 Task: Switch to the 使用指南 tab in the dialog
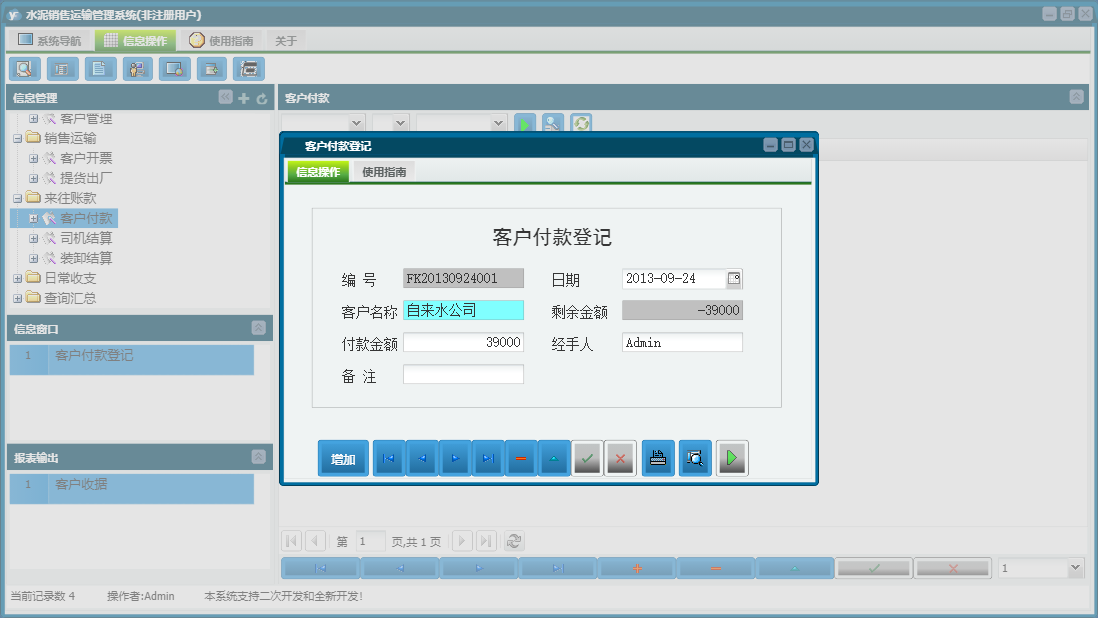(x=386, y=171)
